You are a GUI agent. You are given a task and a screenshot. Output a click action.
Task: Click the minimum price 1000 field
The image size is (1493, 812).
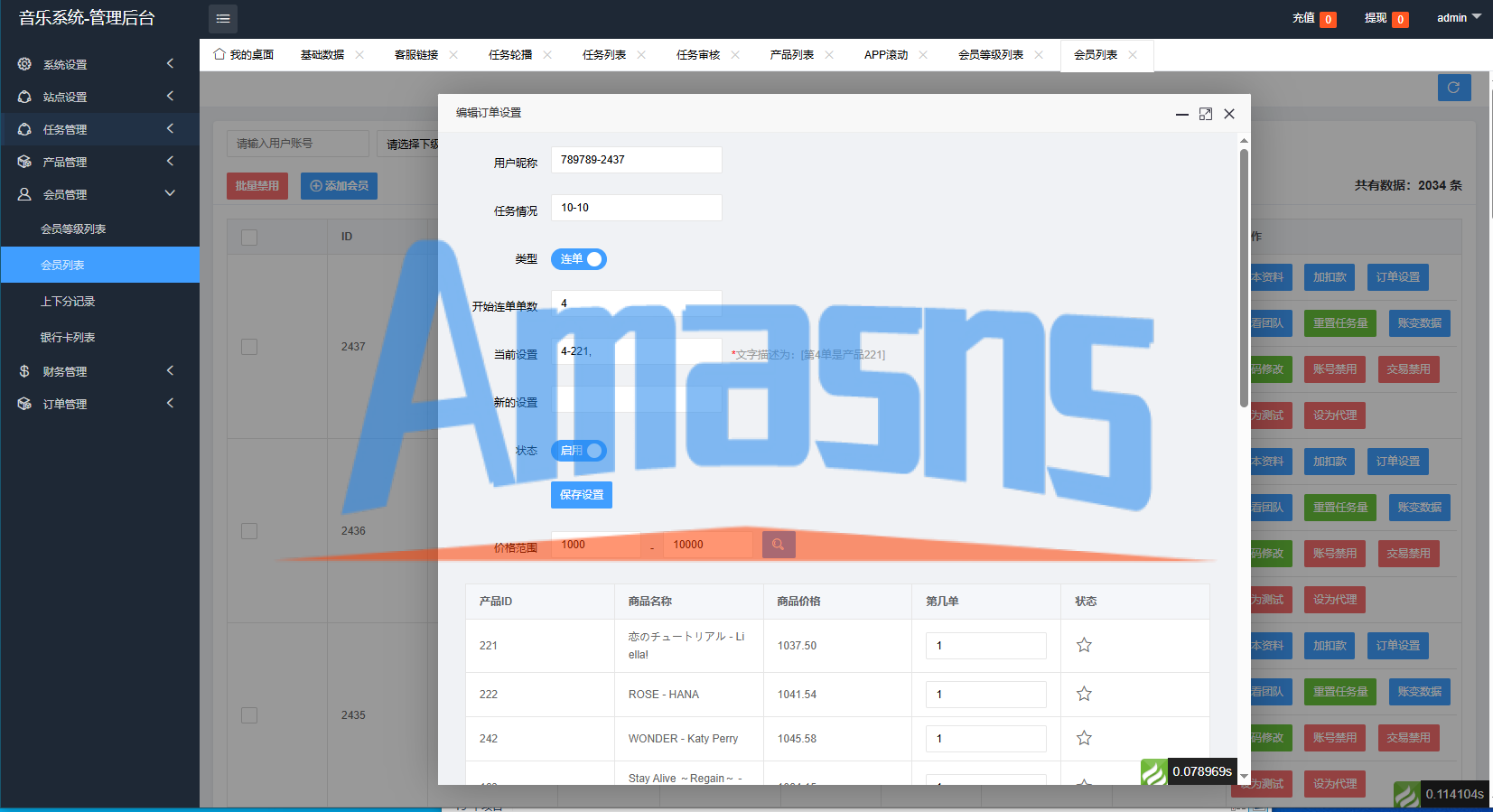(x=596, y=545)
